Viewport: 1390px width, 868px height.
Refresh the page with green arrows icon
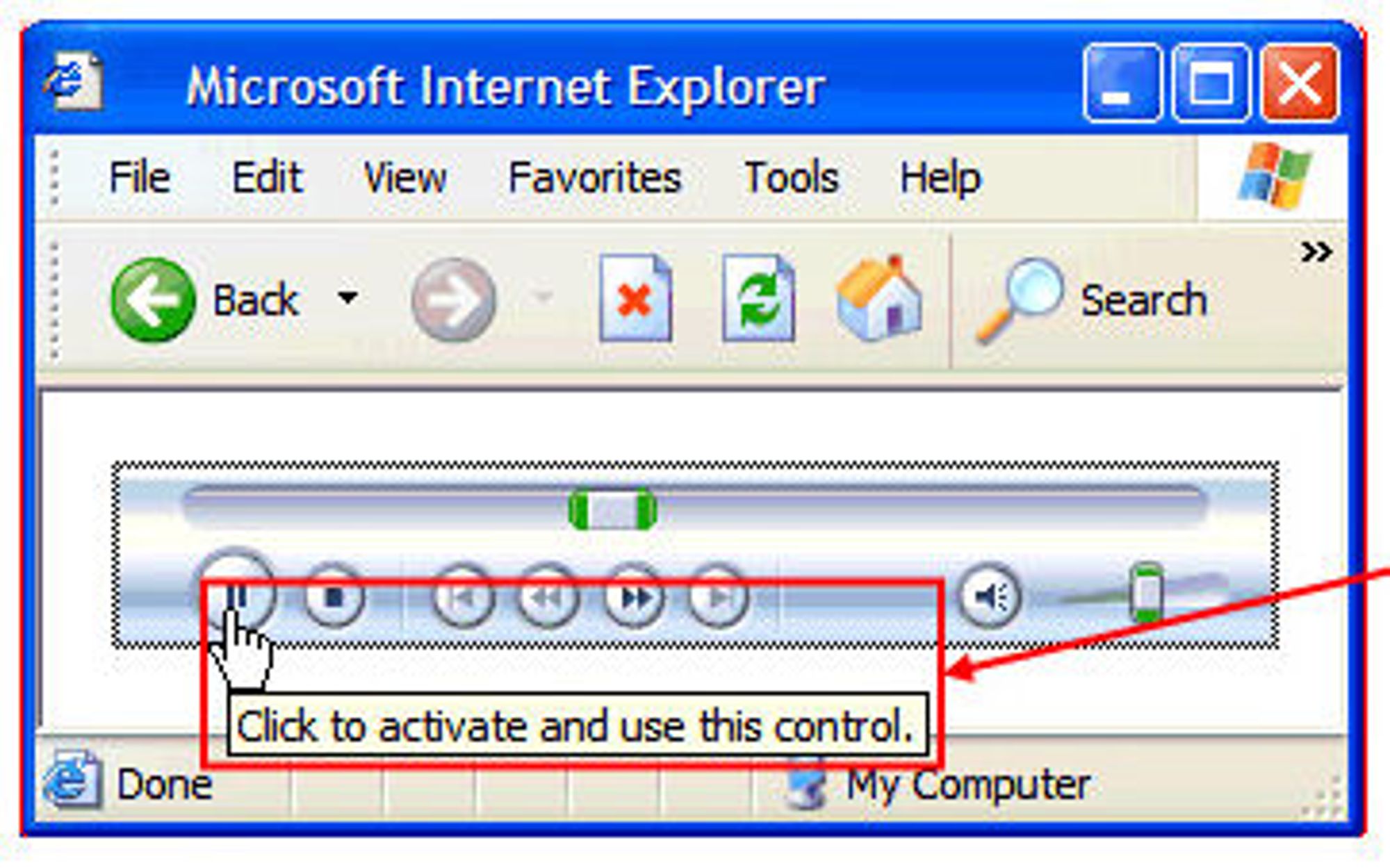758,299
